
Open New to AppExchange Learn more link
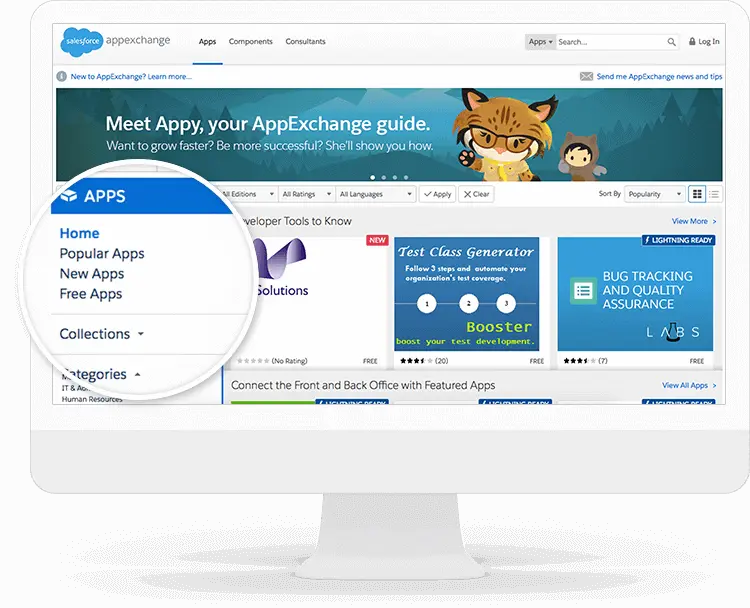click(x=131, y=77)
